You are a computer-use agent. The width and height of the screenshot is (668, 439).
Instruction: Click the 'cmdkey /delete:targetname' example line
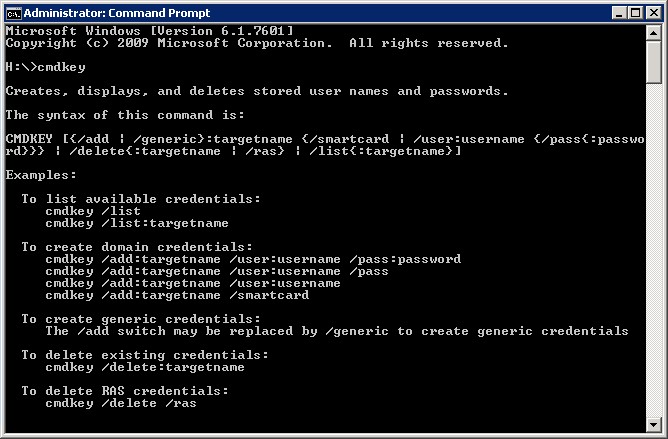pyautogui.click(x=144, y=367)
